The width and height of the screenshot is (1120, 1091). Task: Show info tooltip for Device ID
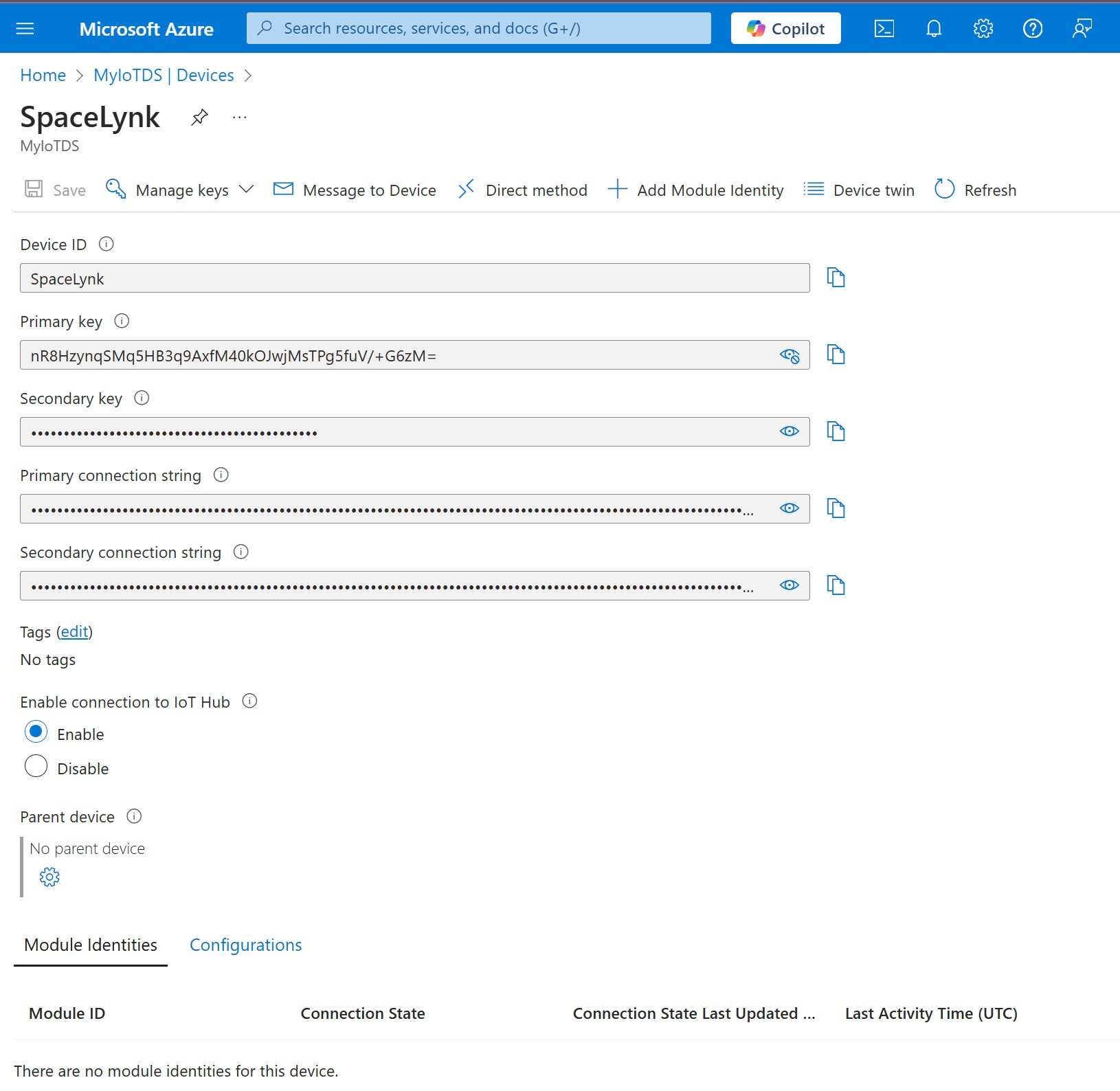coord(107,244)
